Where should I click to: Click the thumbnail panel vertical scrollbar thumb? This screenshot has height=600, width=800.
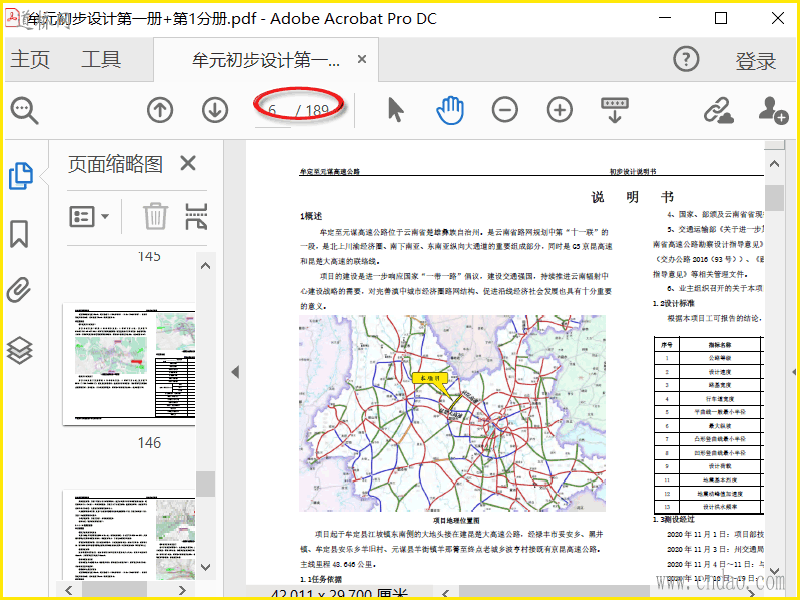[206, 484]
